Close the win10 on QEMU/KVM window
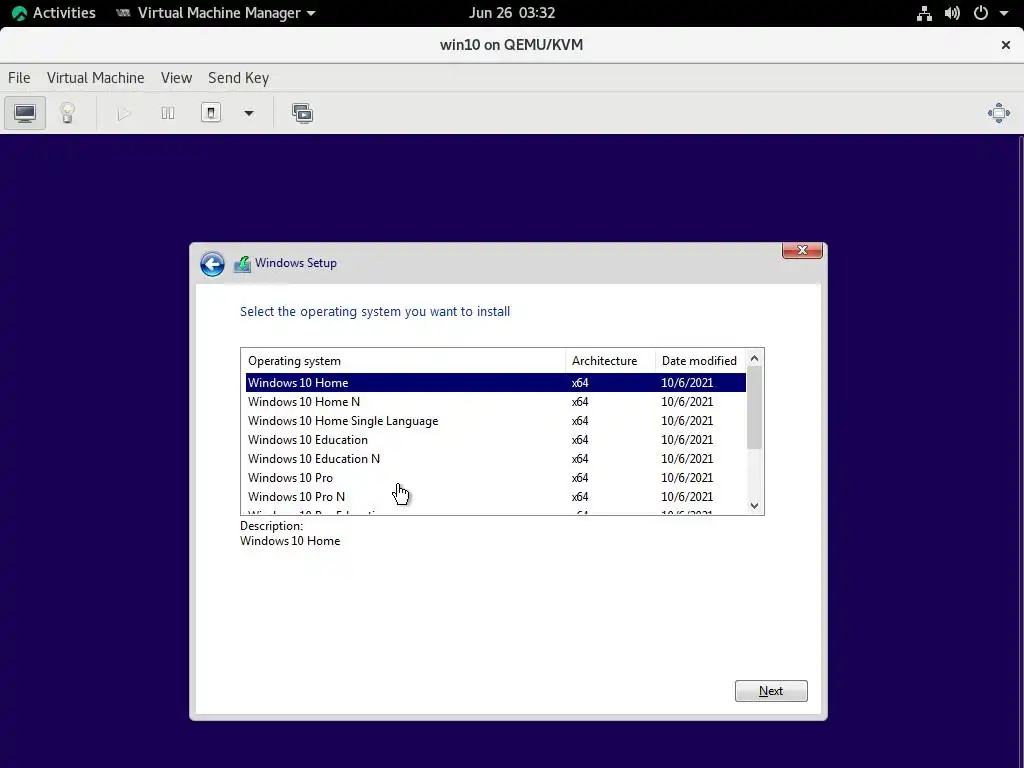This screenshot has width=1024, height=768. [x=1006, y=45]
